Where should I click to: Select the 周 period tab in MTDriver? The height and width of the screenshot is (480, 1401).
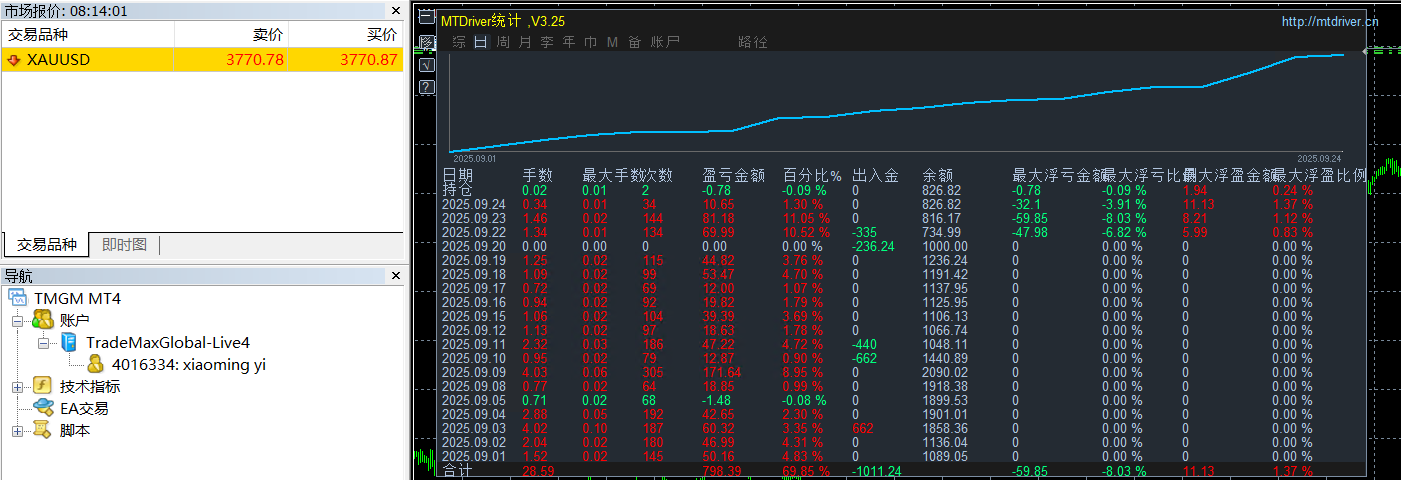503,42
